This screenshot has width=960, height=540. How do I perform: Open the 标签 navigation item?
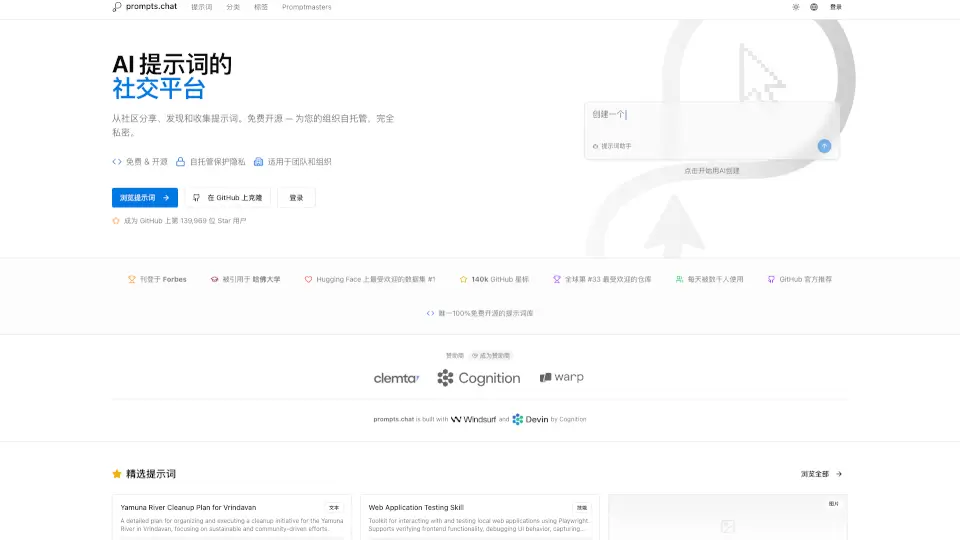(x=261, y=7)
